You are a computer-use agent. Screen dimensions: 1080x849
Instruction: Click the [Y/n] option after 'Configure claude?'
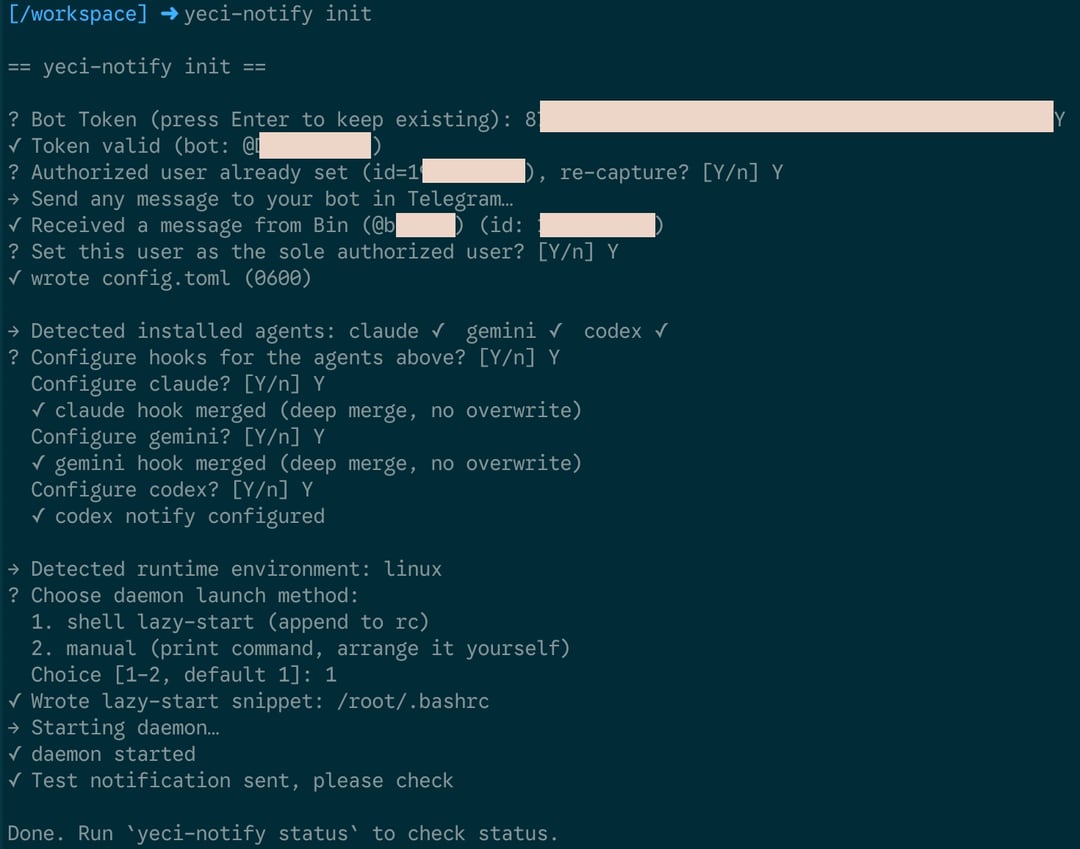point(272,384)
